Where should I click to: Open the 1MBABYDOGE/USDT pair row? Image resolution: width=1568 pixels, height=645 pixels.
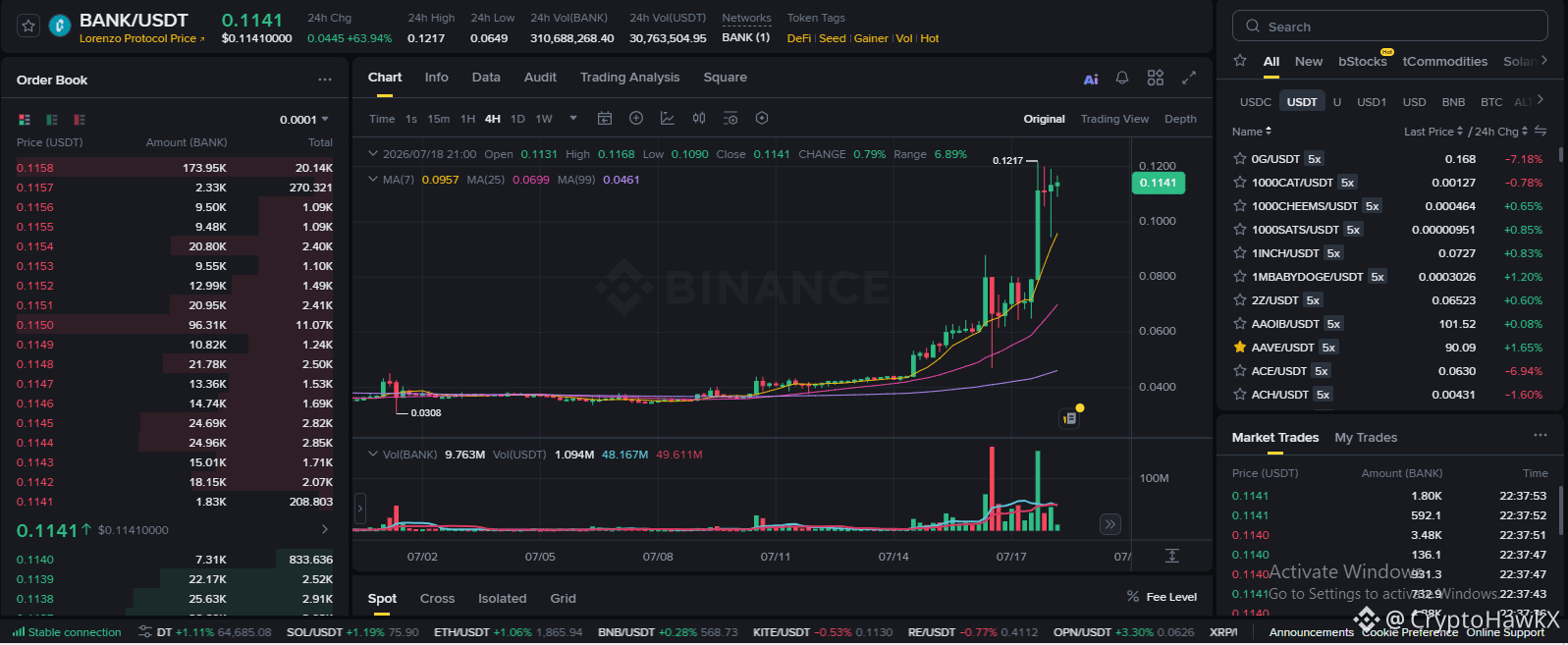click(1388, 277)
